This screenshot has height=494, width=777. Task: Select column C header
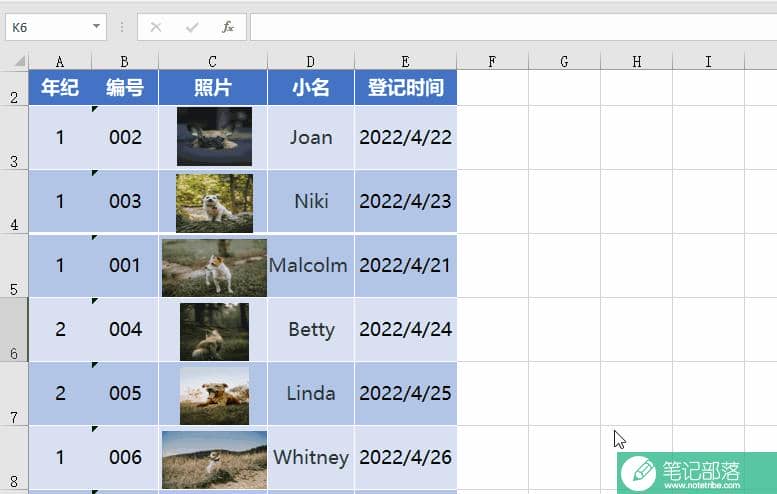(x=213, y=61)
